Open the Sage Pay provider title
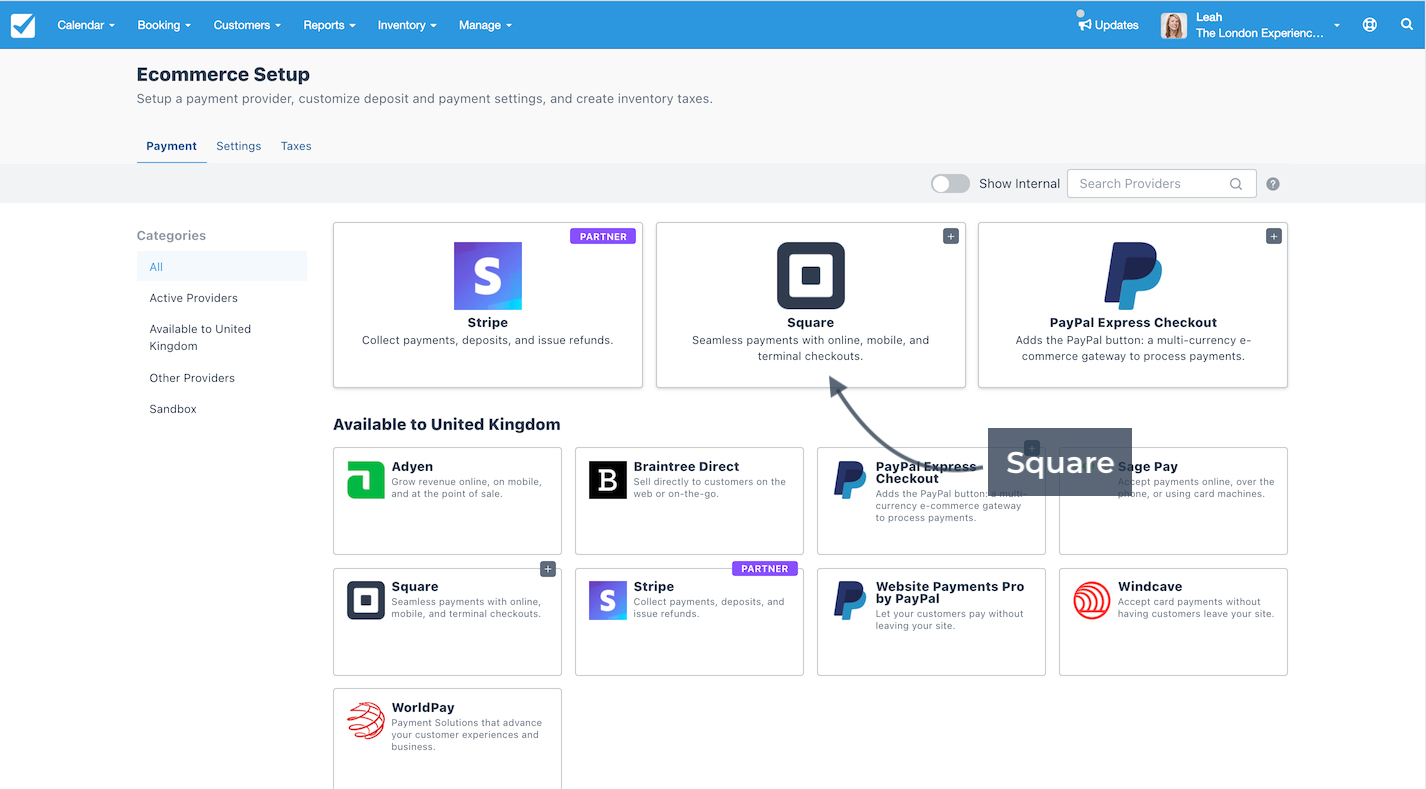The height and width of the screenshot is (789, 1426). point(1148,467)
